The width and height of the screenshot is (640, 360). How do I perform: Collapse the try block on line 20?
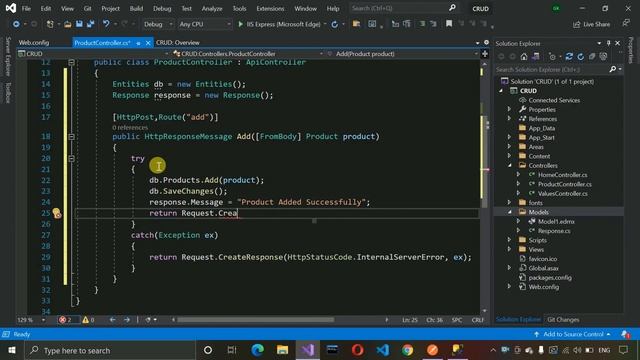pyautogui.click(x=71, y=158)
